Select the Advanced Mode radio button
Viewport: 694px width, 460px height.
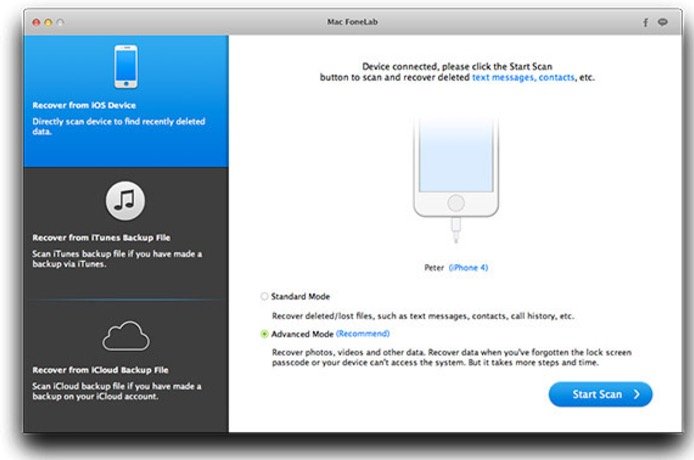click(x=264, y=334)
